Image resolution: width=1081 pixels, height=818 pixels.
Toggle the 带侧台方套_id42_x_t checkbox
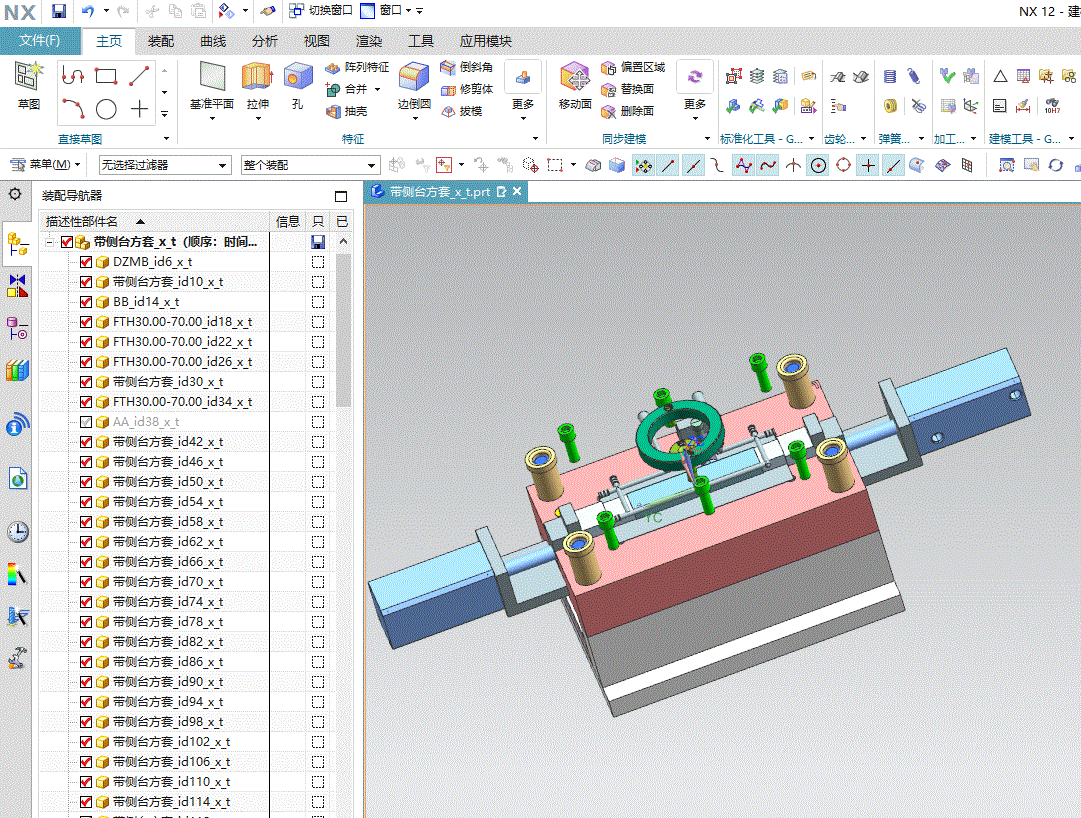point(86,442)
